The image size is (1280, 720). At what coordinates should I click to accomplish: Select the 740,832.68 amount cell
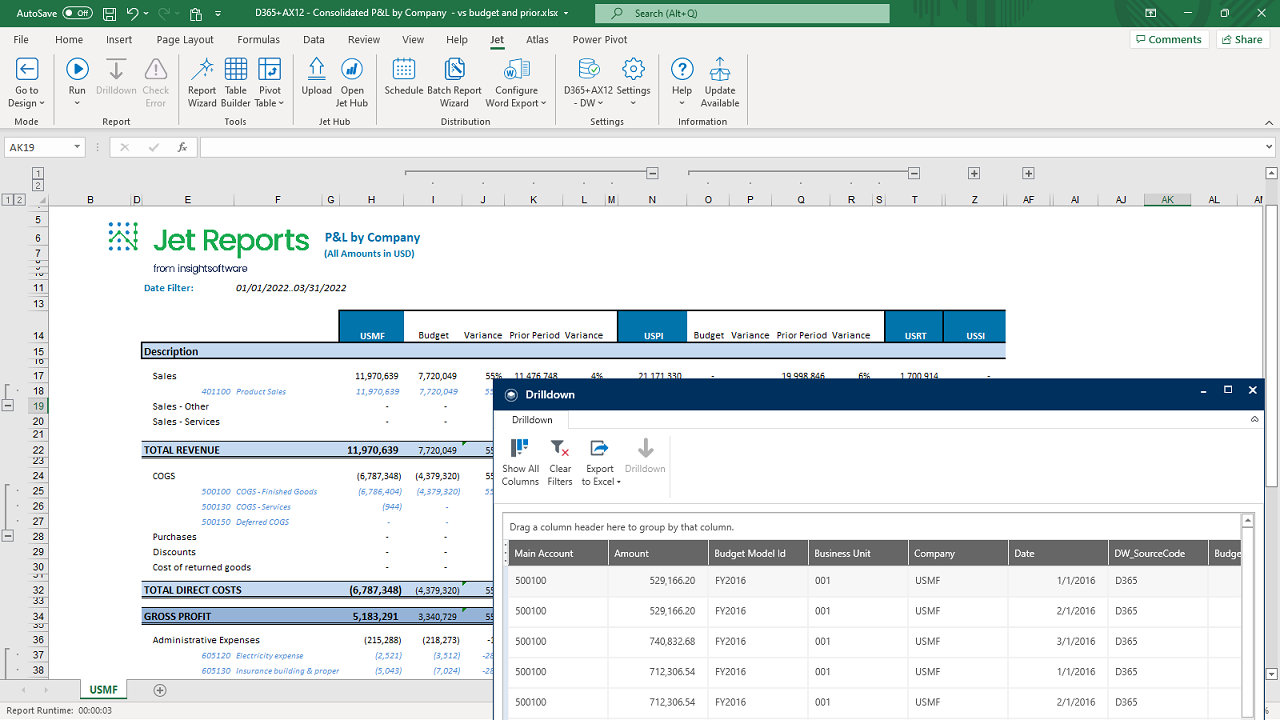click(657, 641)
